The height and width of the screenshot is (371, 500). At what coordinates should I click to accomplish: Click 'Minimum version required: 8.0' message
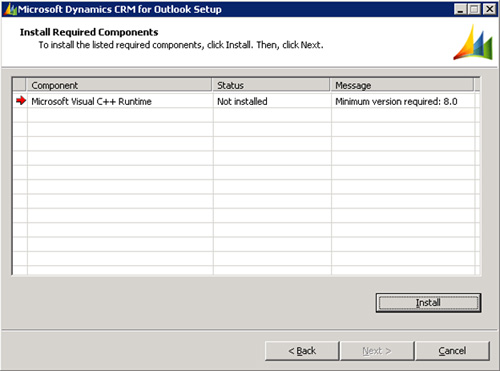tap(396, 101)
